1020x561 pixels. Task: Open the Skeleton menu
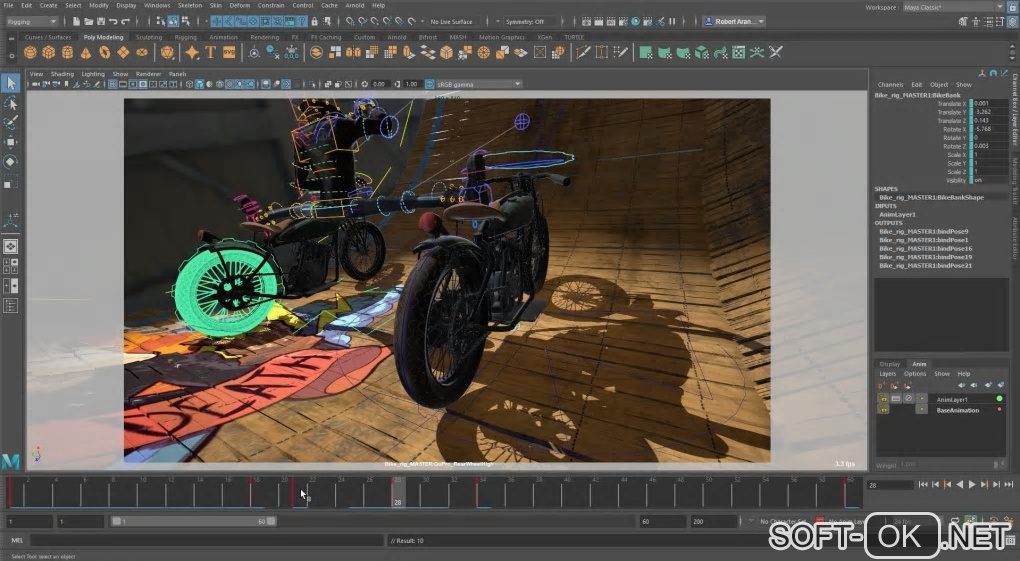(190, 5)
